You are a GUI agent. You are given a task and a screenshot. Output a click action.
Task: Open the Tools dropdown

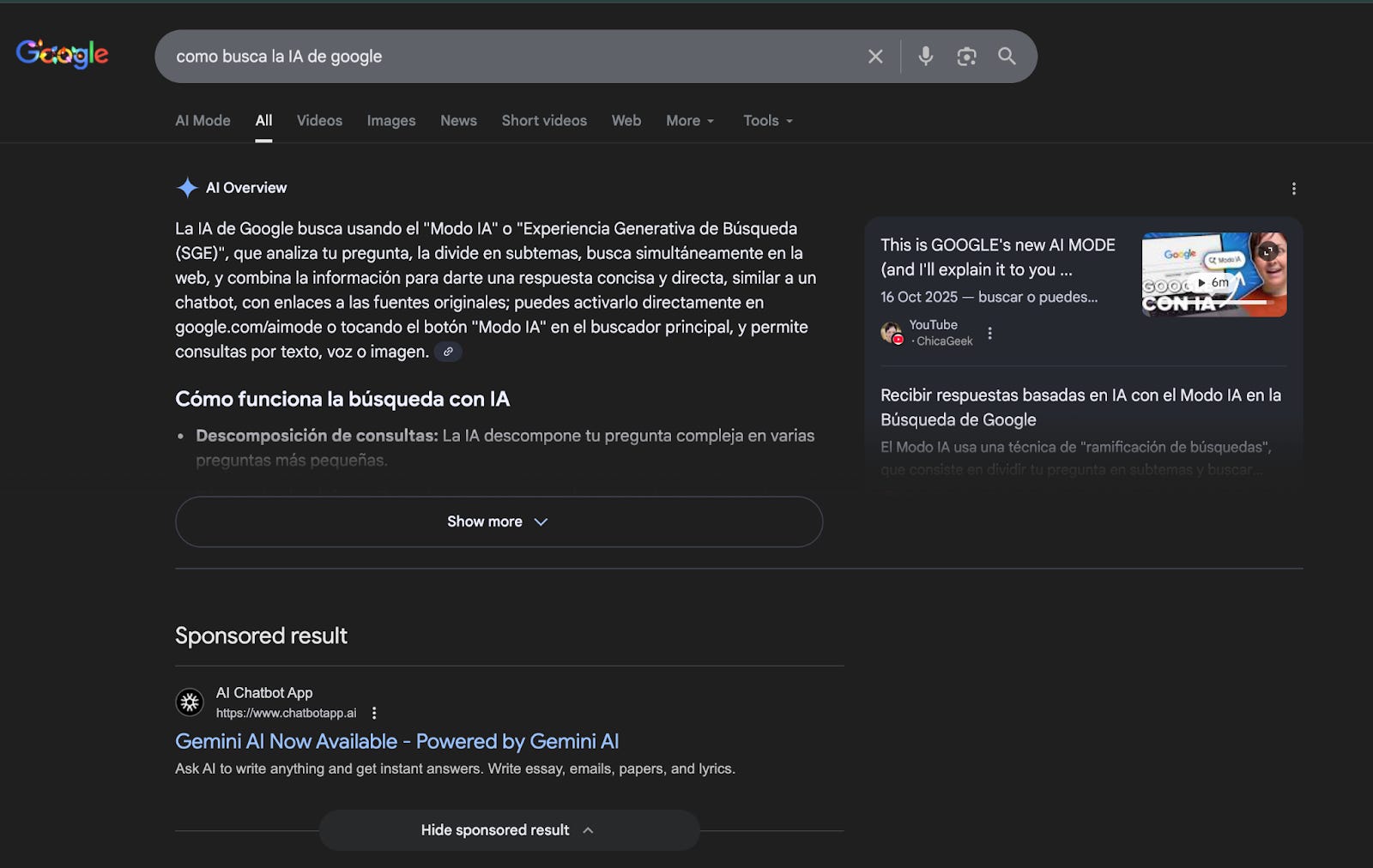[x=768, y=121]
